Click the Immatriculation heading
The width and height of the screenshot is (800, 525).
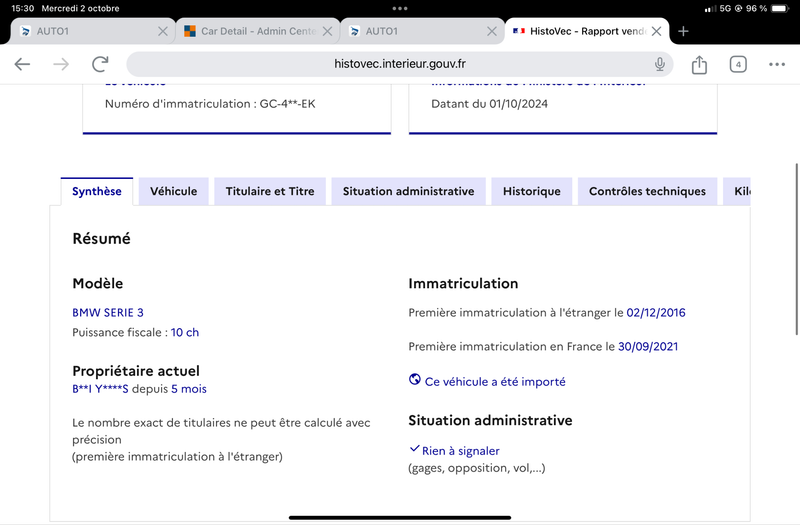tap(463, 283)
